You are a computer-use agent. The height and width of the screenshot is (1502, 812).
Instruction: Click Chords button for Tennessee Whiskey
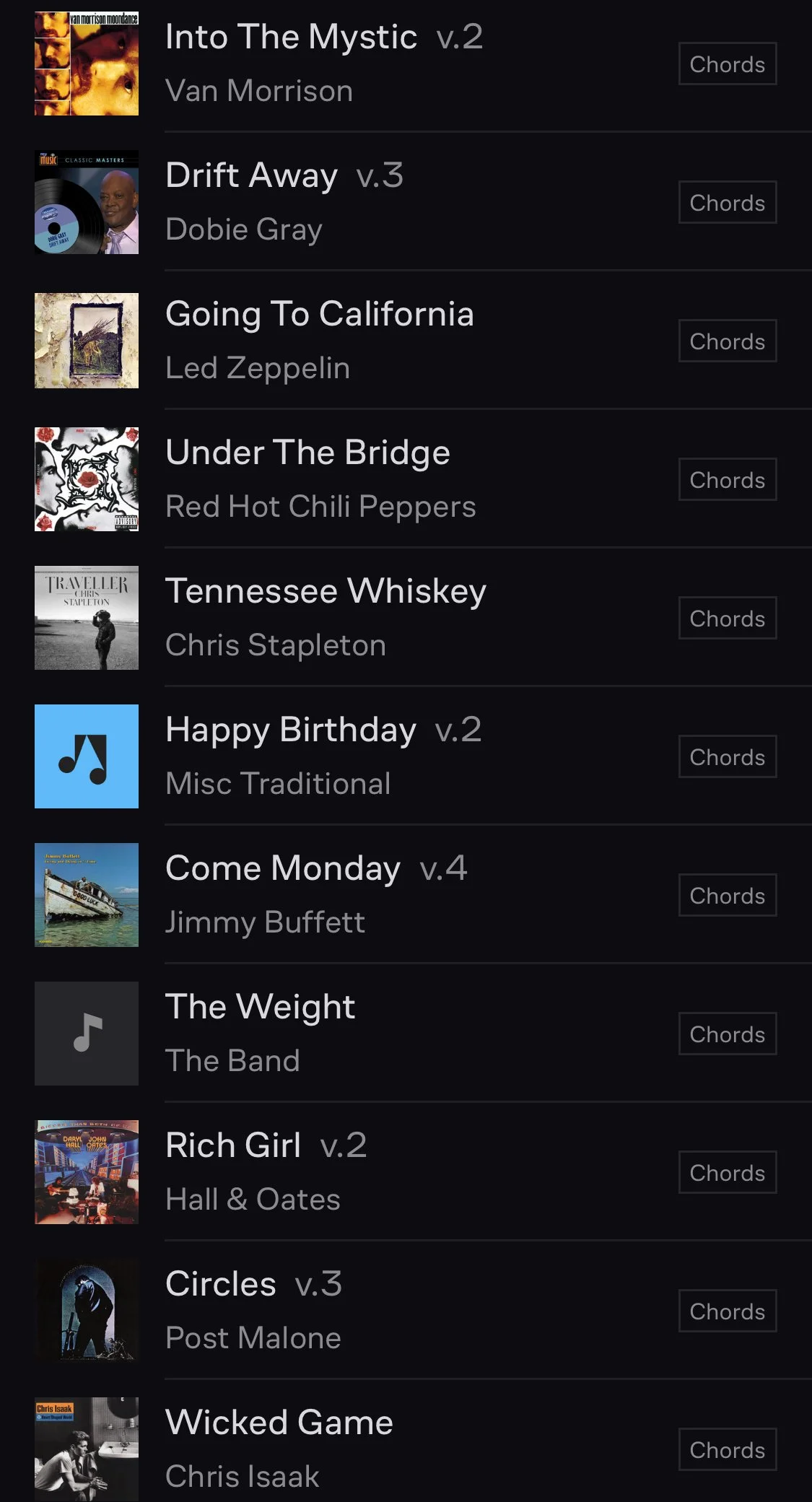(x=728, y=618)
